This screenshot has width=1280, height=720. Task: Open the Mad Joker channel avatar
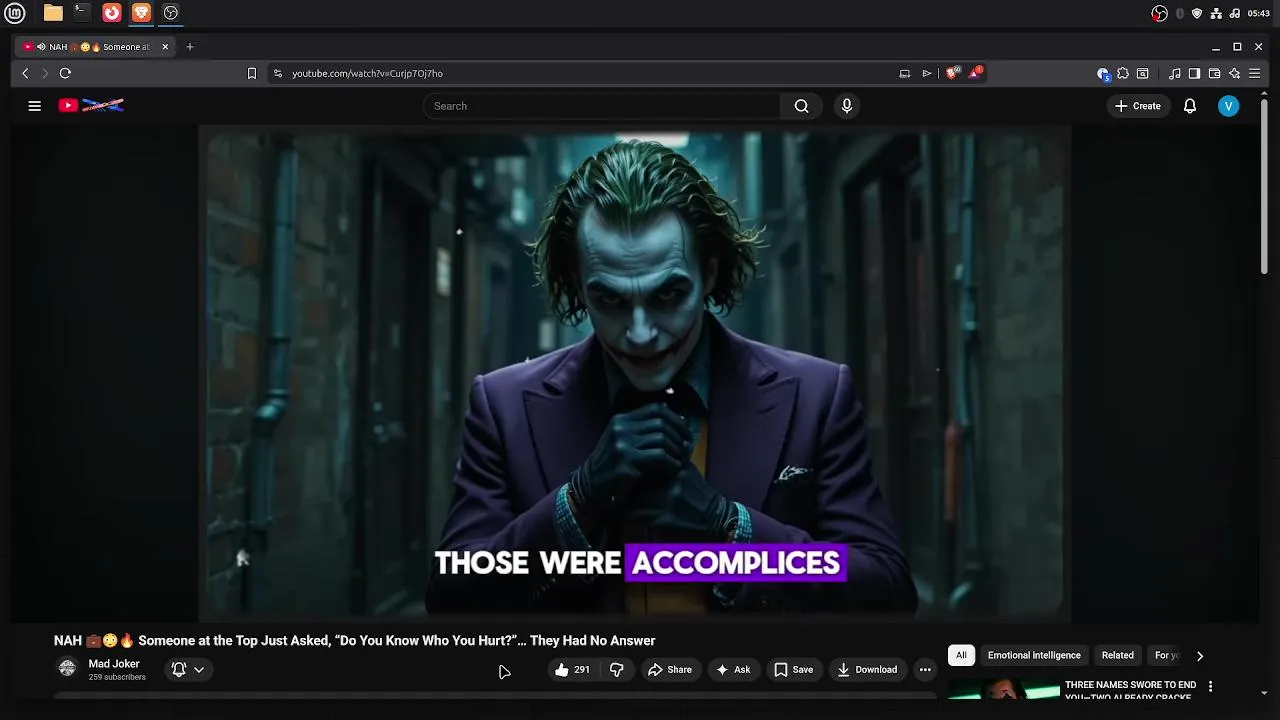tap(67, 668)
